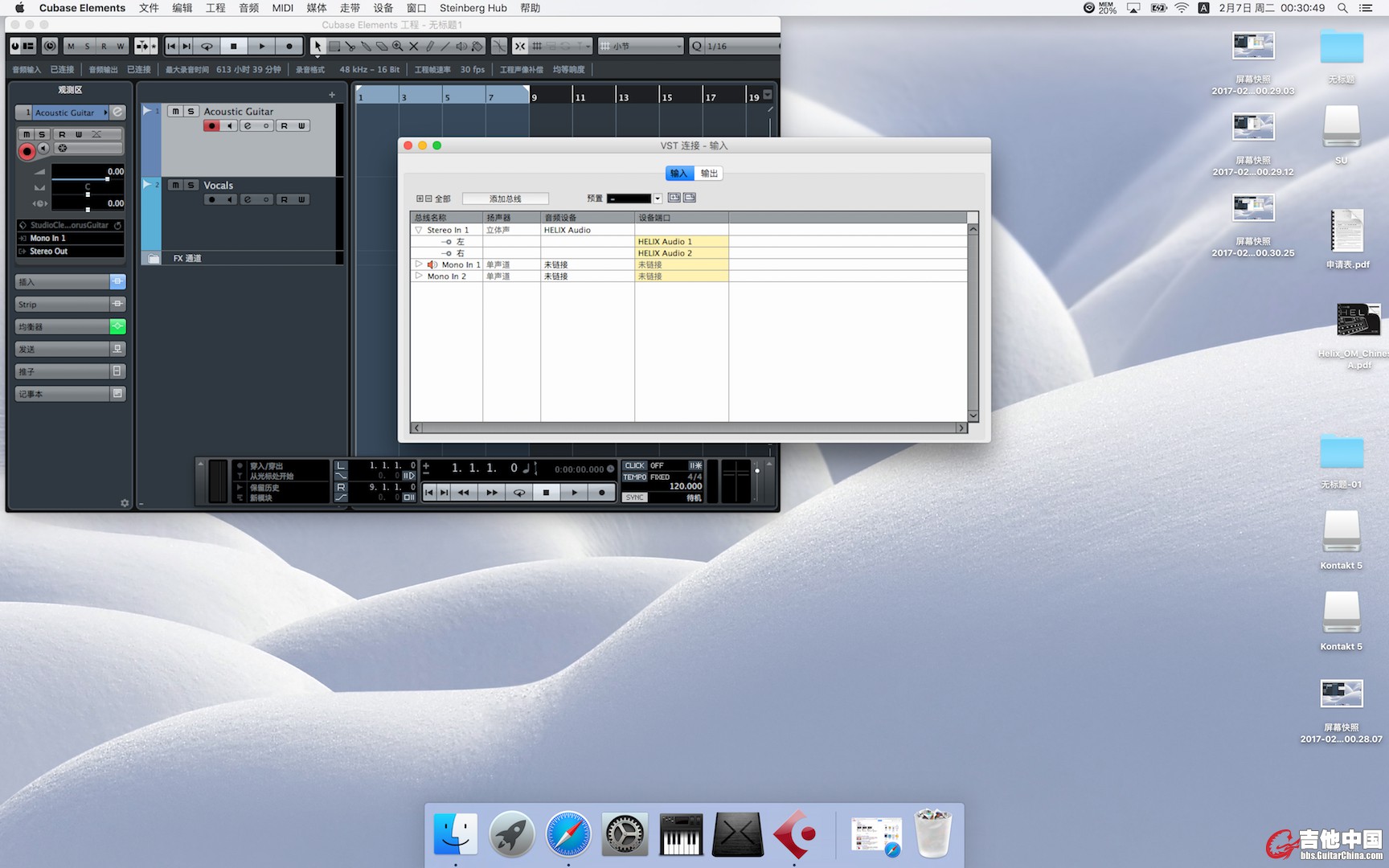
Task: Open the 1/16 quantize preset dropdown
Action: pos(740,47)
